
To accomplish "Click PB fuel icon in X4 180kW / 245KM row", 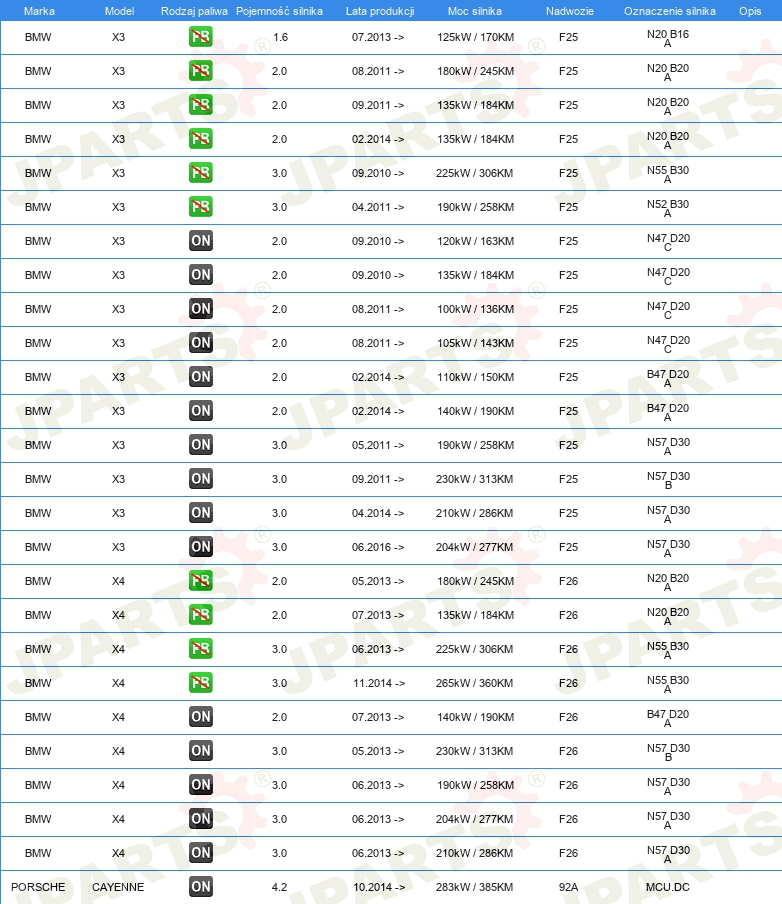I will [201, 581].
